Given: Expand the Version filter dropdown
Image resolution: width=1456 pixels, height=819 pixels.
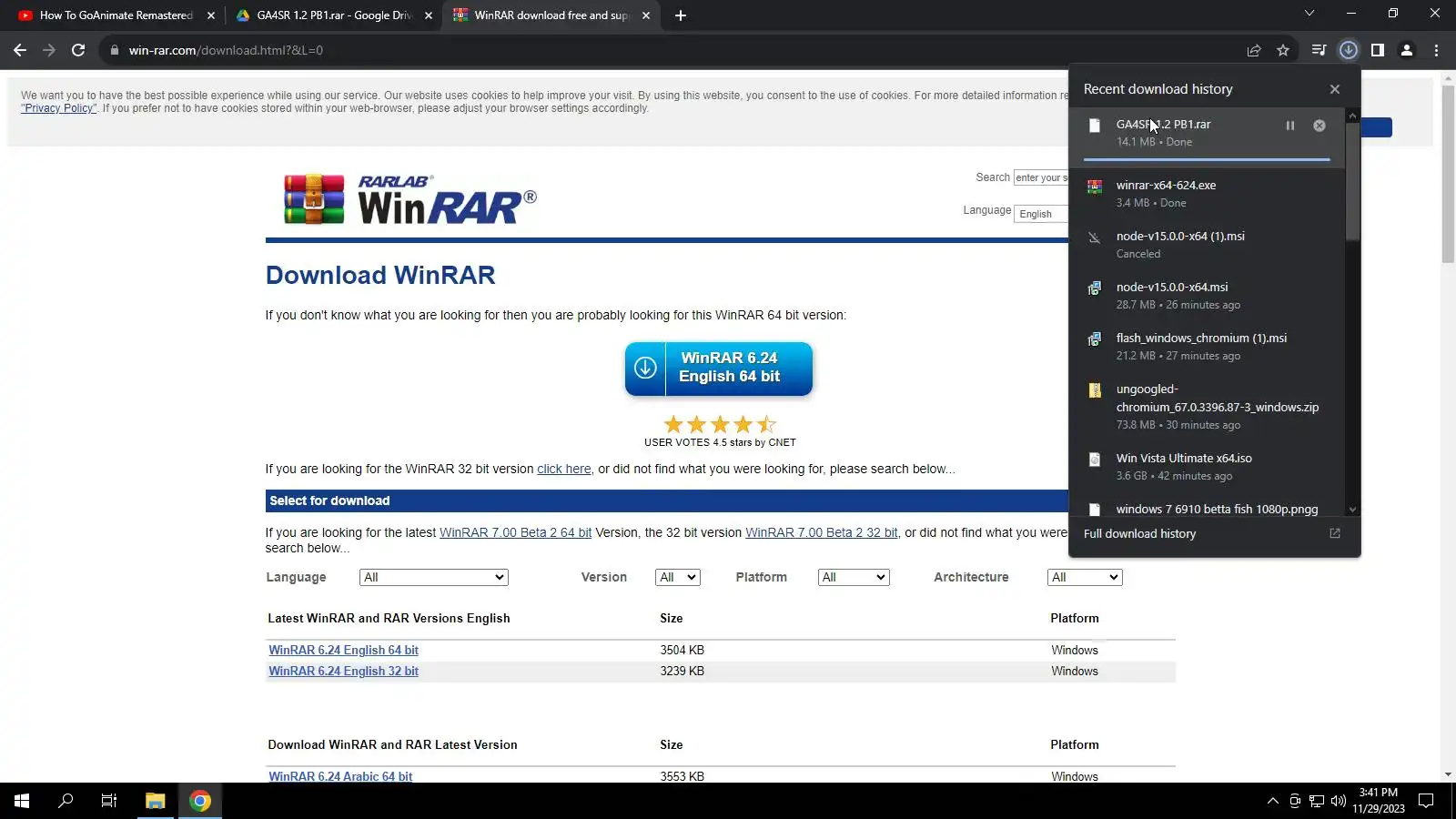Looking at the screenshot, I should point(678,577).
